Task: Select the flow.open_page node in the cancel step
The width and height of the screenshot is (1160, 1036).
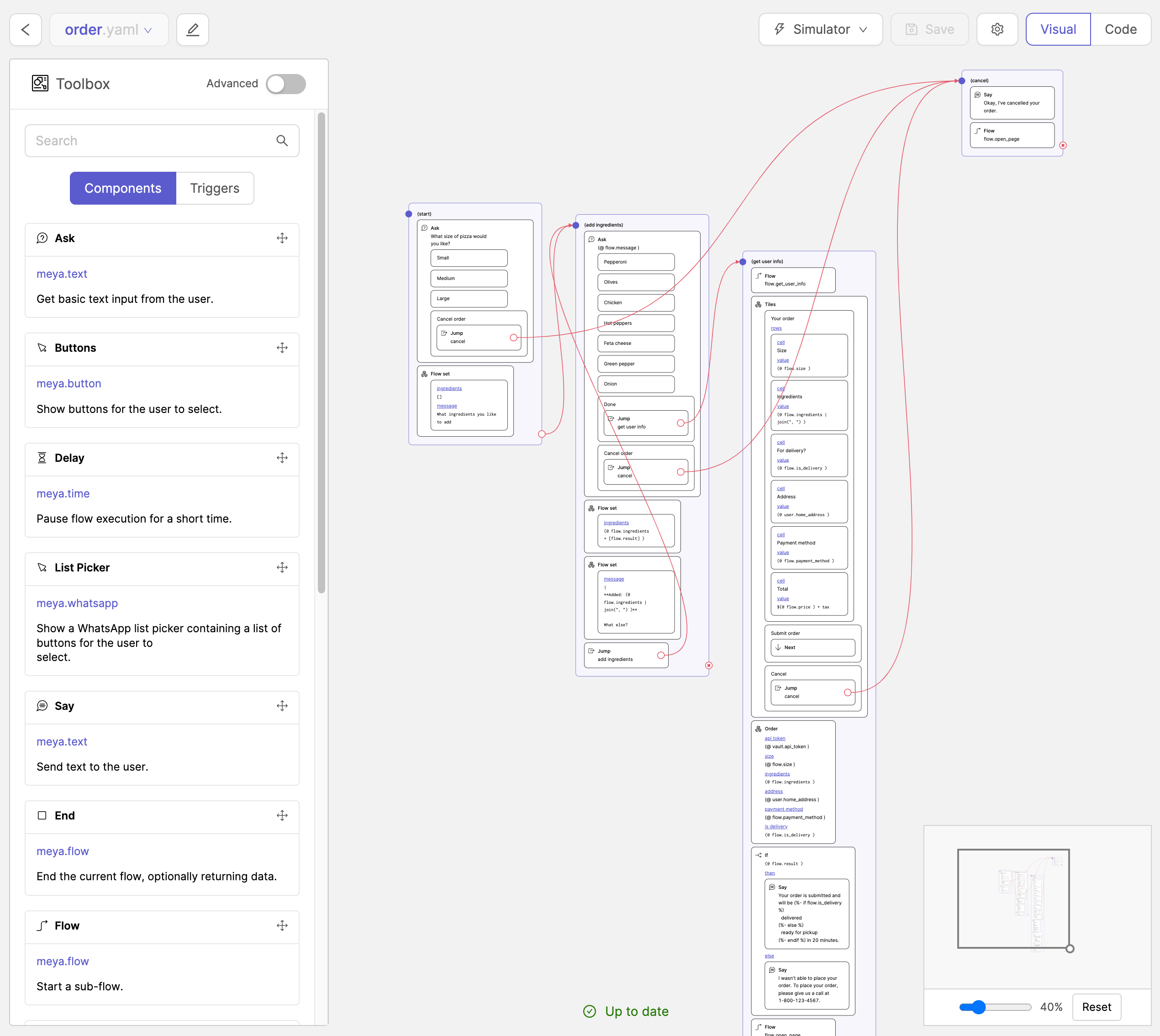Action: tap(1012, 135)
